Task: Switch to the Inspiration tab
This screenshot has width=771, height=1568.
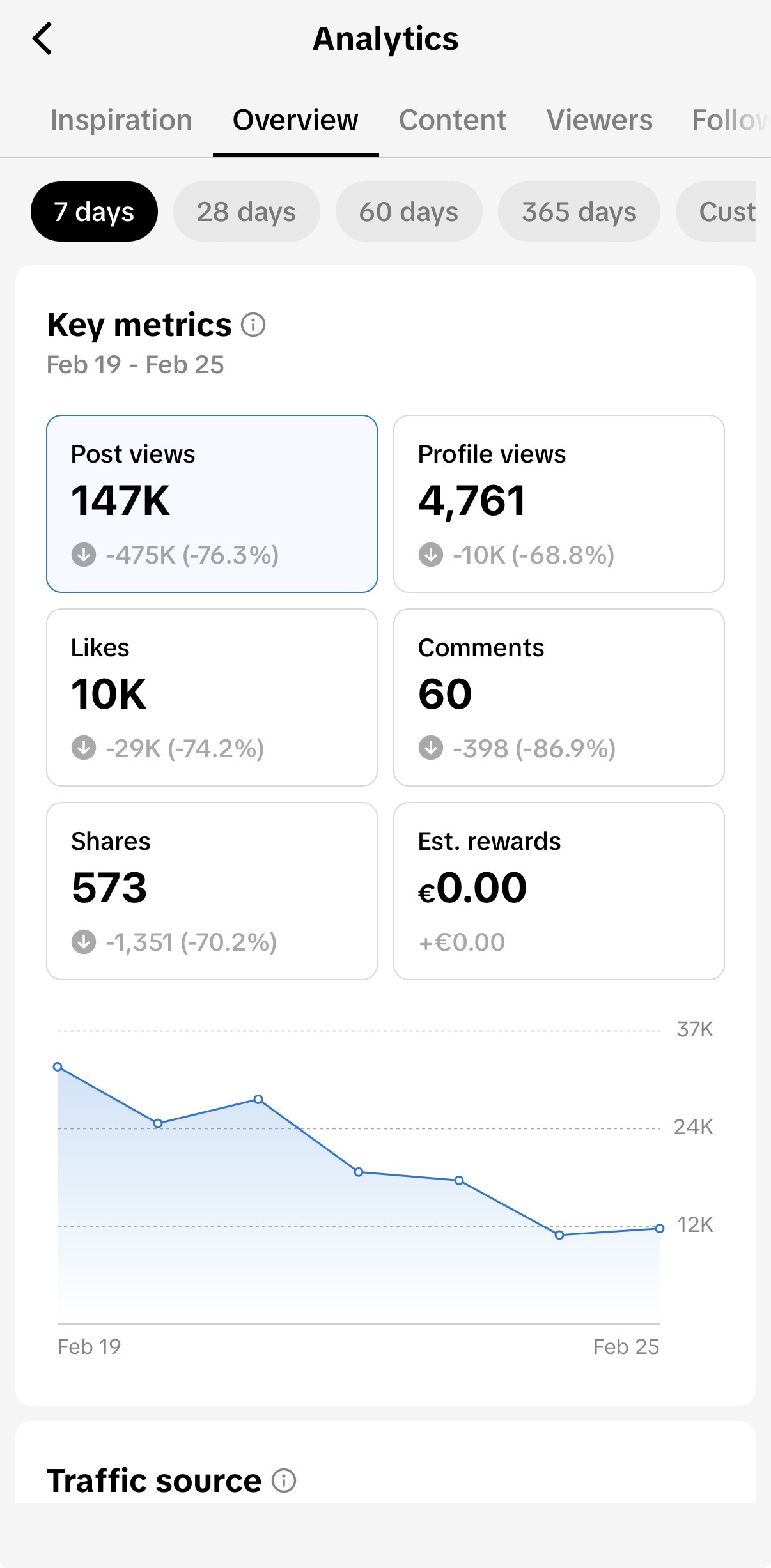Action: (x=121, y=120)
